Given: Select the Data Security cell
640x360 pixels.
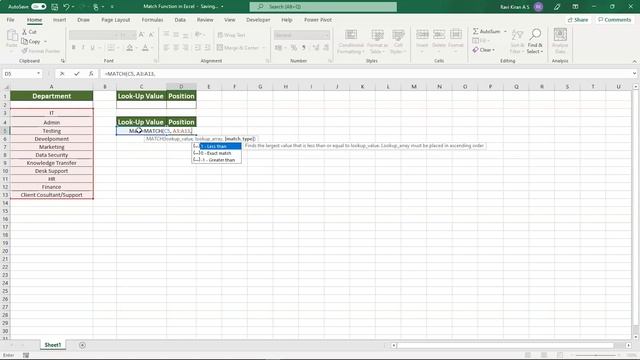Looking at the screenshot, I should [x=52, y=155].
